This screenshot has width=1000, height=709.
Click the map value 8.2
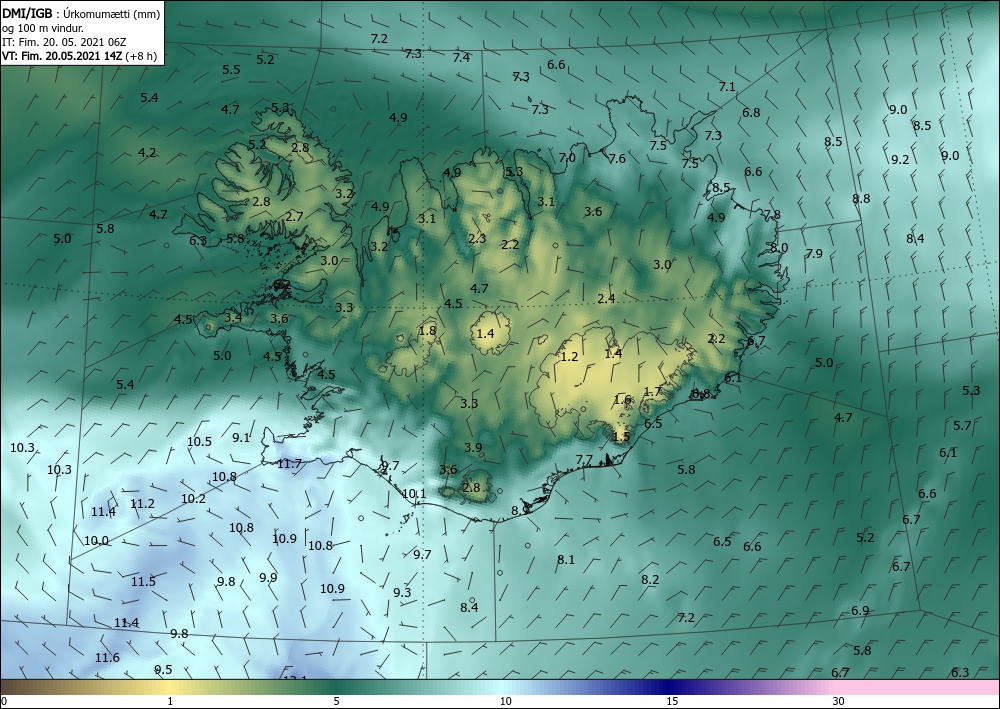pos(650,580)
